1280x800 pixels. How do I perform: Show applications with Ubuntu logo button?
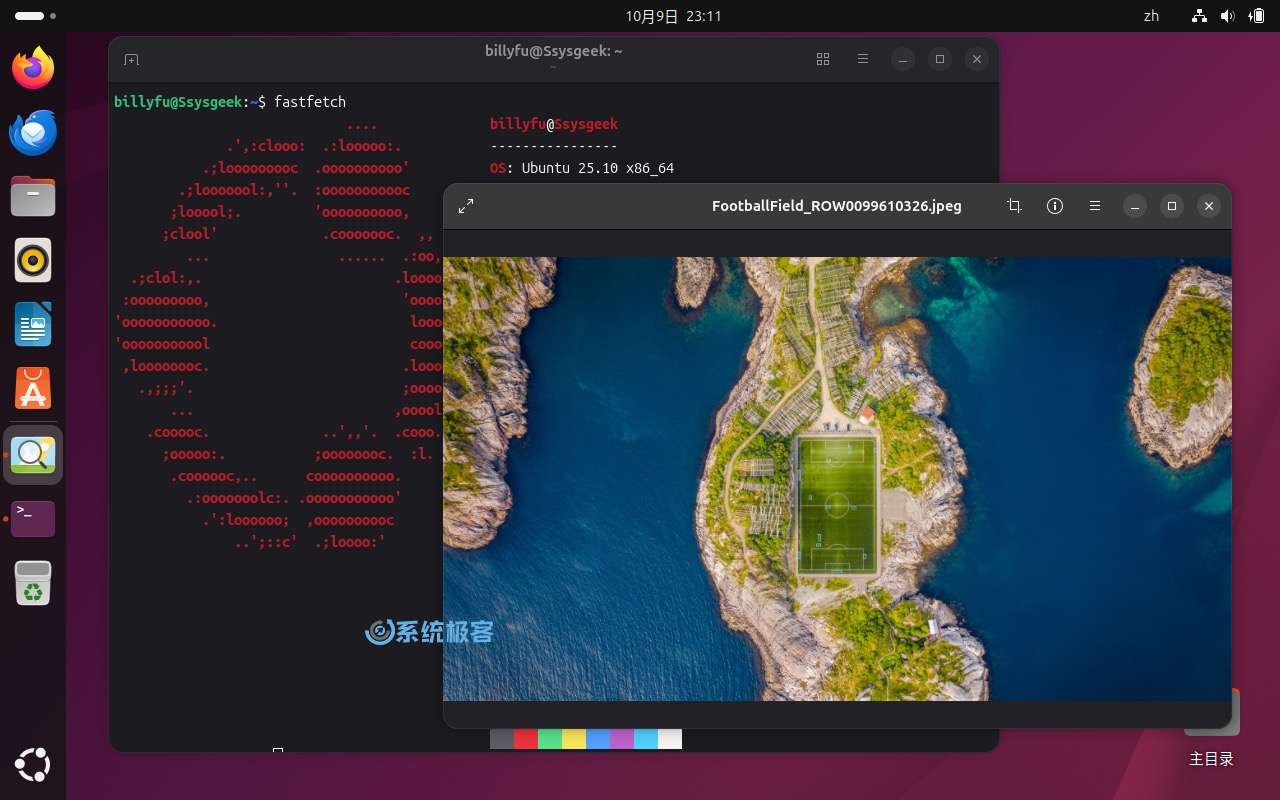point(33,765)
